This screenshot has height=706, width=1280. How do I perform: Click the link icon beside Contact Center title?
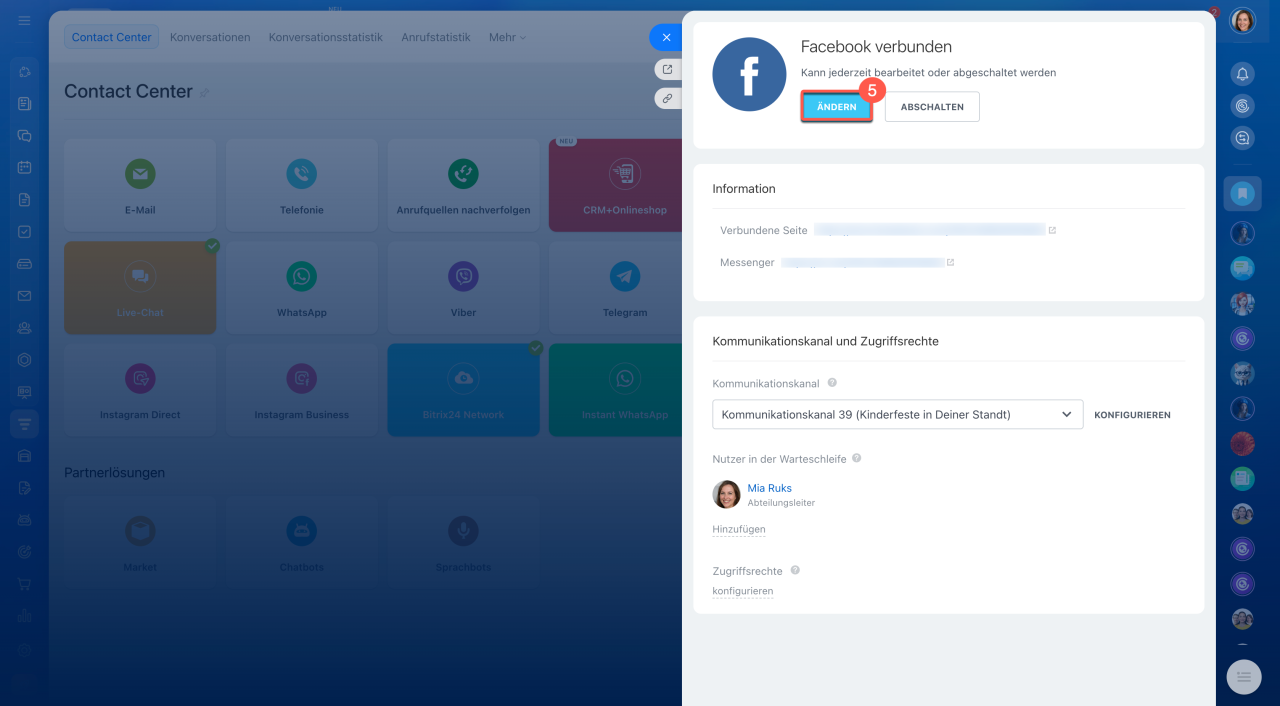205,93
